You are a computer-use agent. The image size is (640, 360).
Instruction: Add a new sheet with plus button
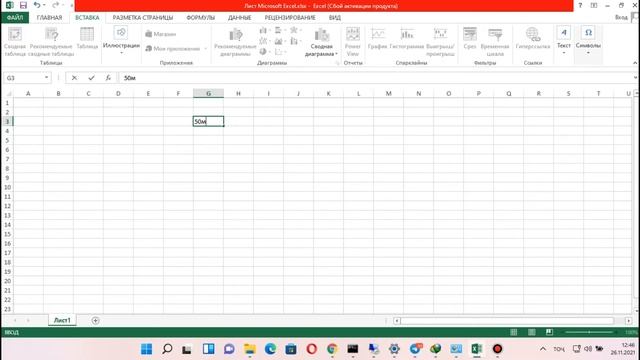tap(96, 321)
